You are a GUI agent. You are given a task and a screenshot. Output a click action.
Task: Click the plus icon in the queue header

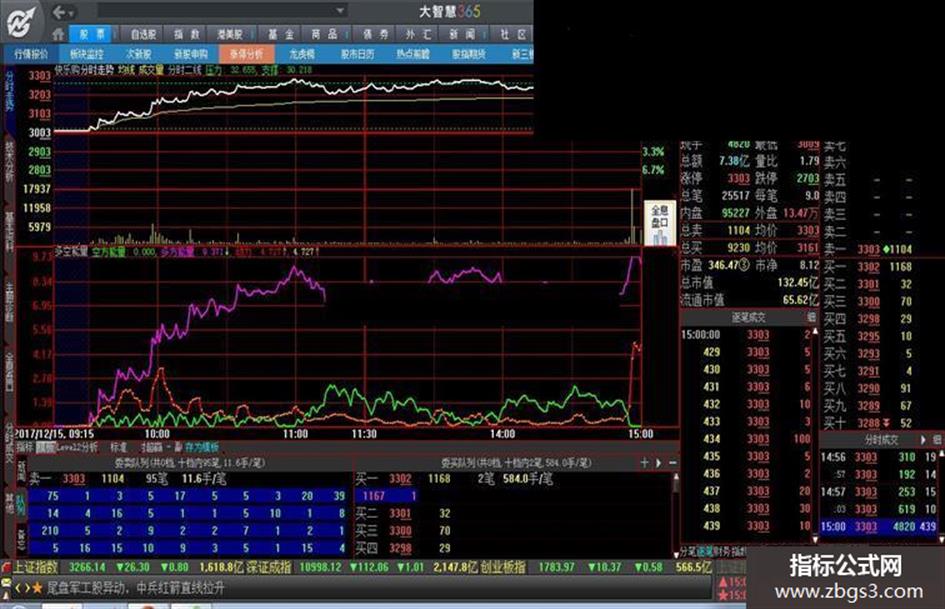pyautogui.click(x=644, y=463)
